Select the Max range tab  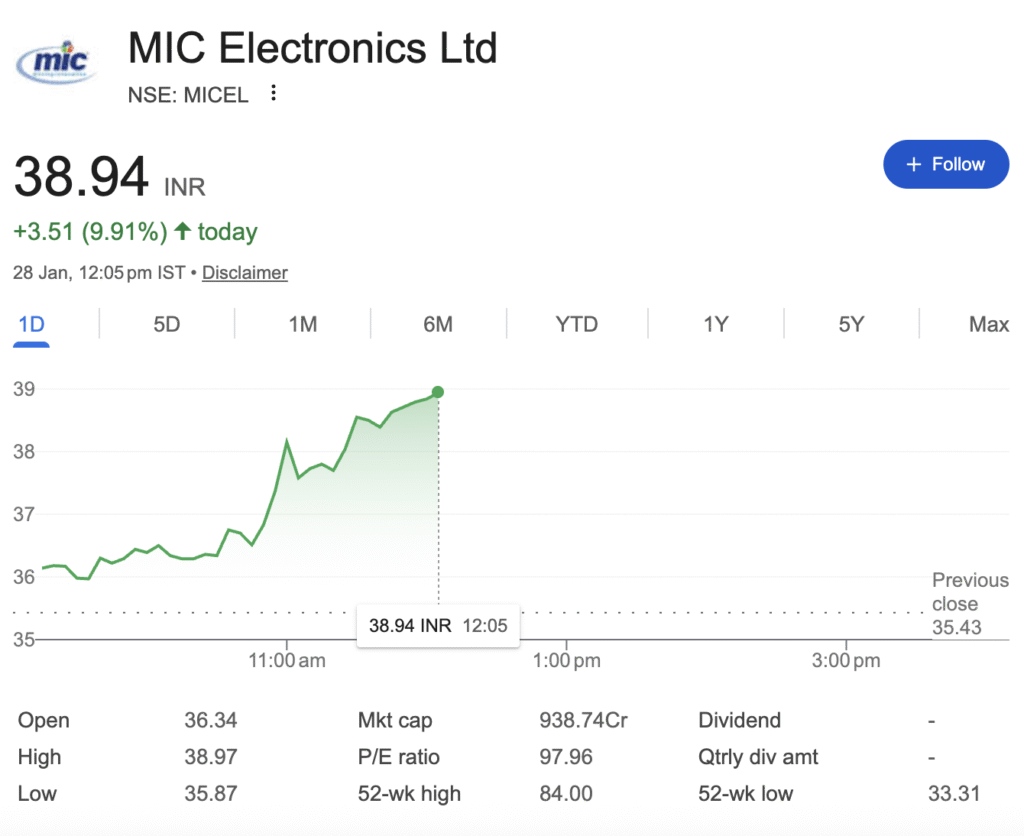tap(988, 324)
